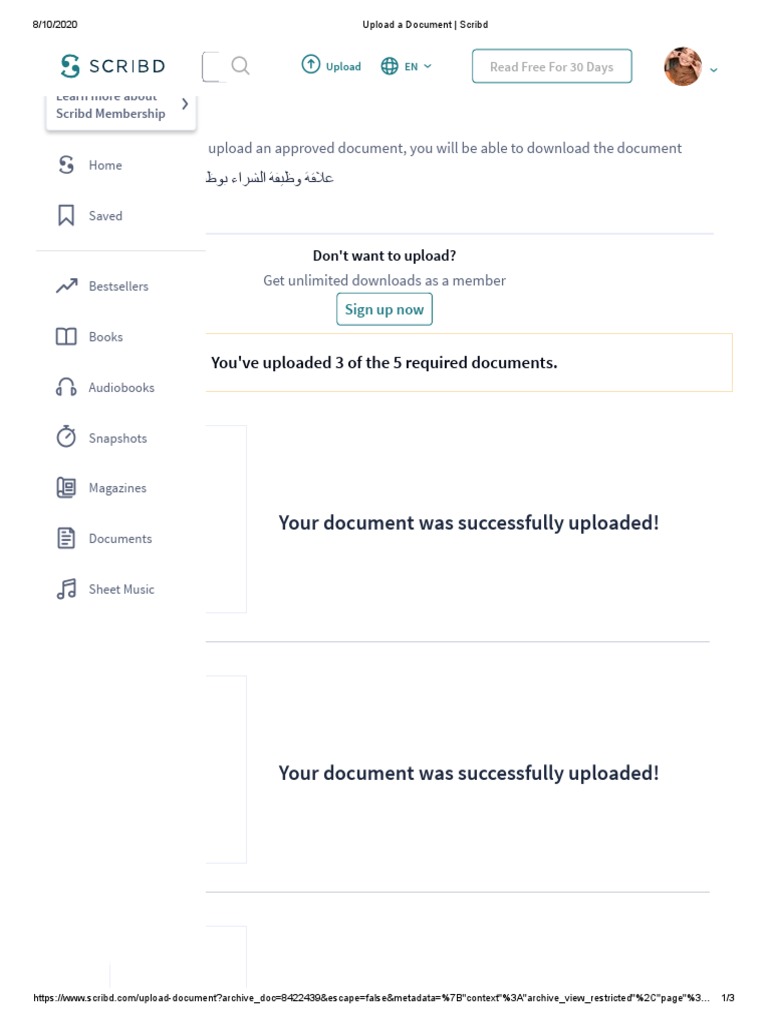This screenshot has height=1024, width=768.
Task: Click the Home sidebar icon
Action: point(66,165)
